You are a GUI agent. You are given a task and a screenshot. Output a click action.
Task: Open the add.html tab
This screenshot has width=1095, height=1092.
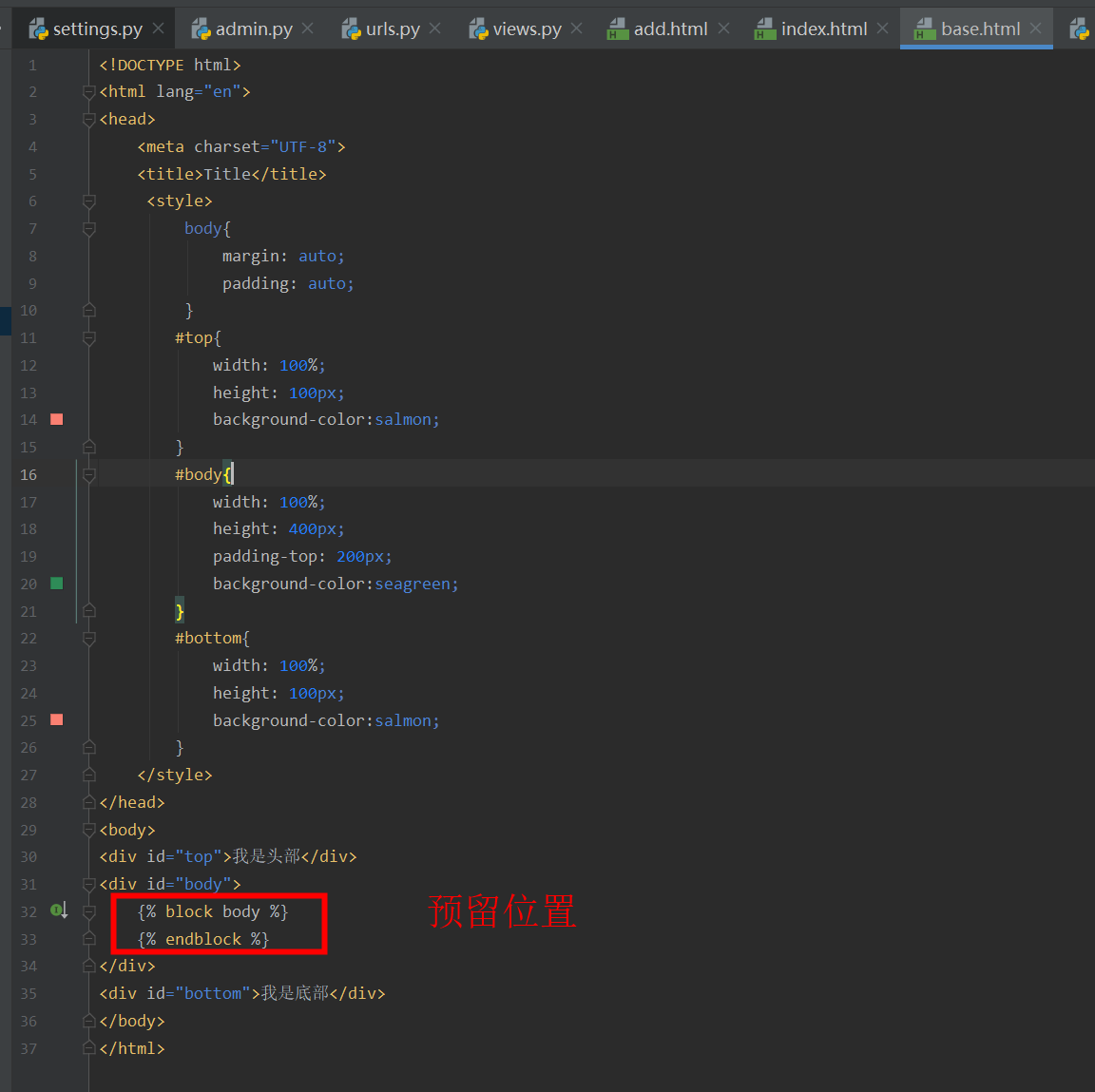click(670, 29)
